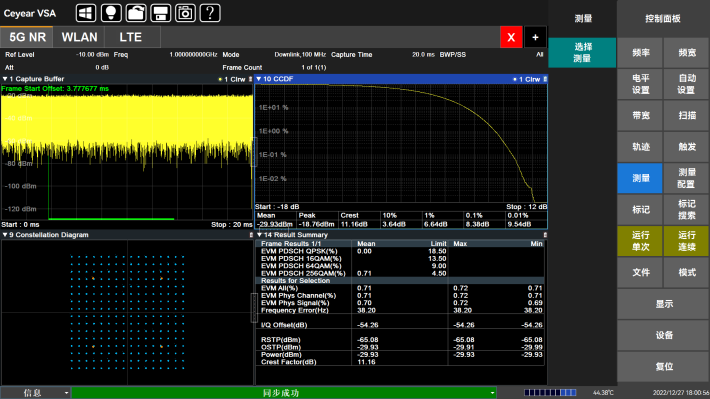Switch to the WLAN tab
710x399 pixels.
point(79,37)
